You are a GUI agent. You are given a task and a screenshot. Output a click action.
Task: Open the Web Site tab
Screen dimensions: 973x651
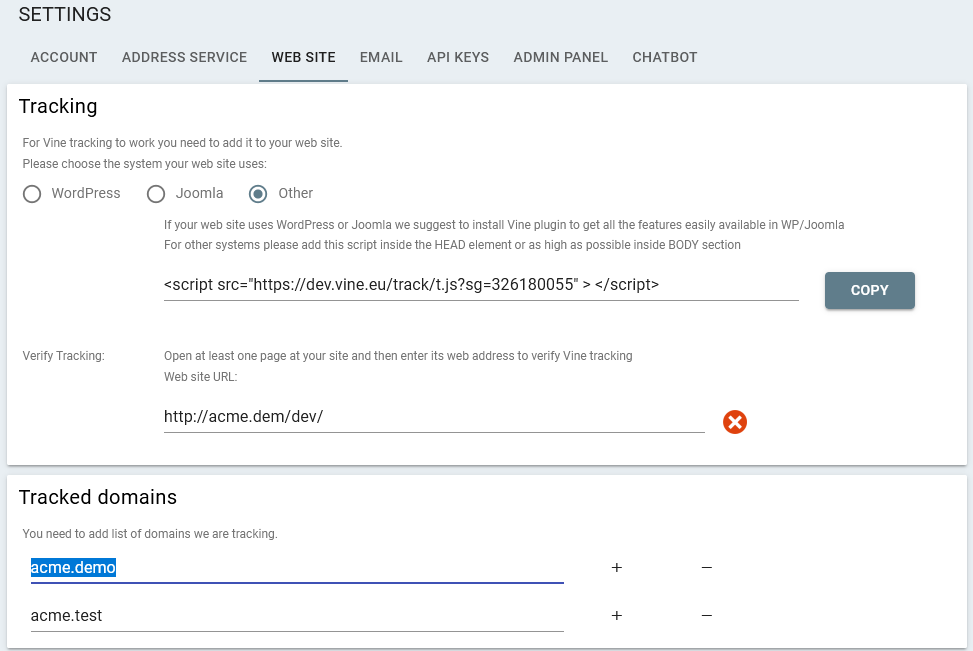pos(303,57)
